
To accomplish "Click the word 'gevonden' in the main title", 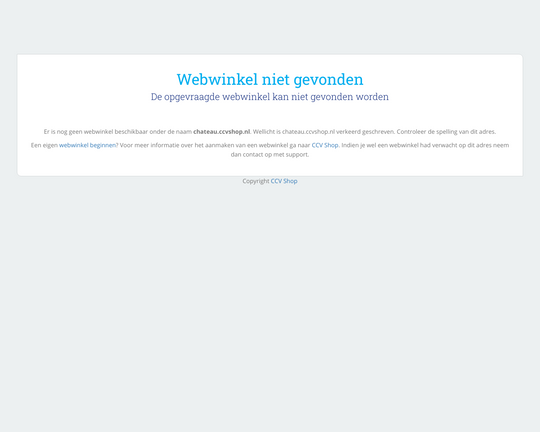I will [328, 80].
